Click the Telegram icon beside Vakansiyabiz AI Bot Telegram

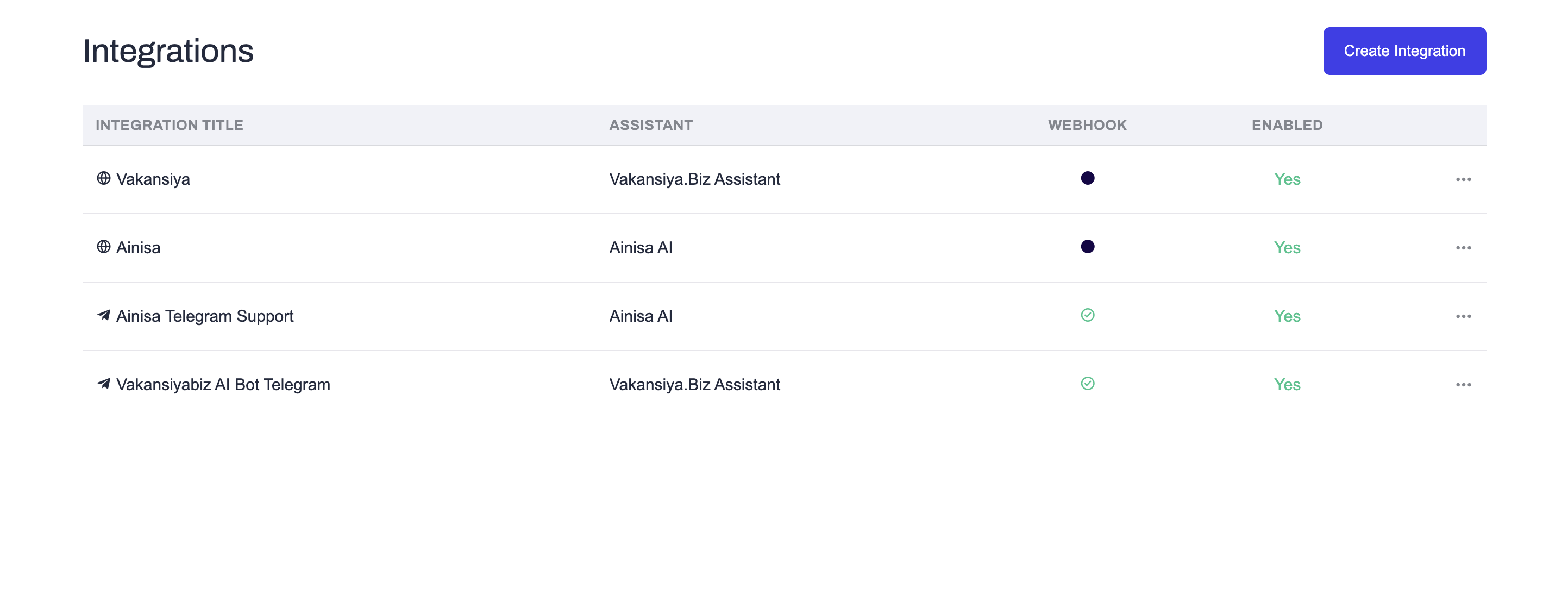coord(103,384)
